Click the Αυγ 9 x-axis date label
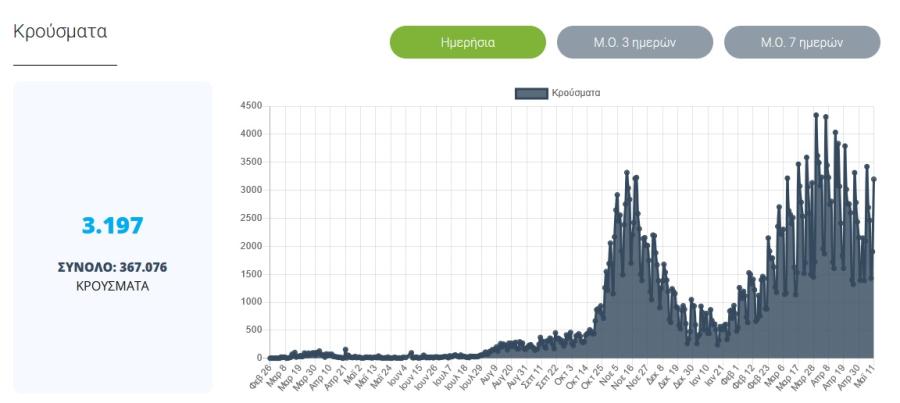 [x=490, y=373]
